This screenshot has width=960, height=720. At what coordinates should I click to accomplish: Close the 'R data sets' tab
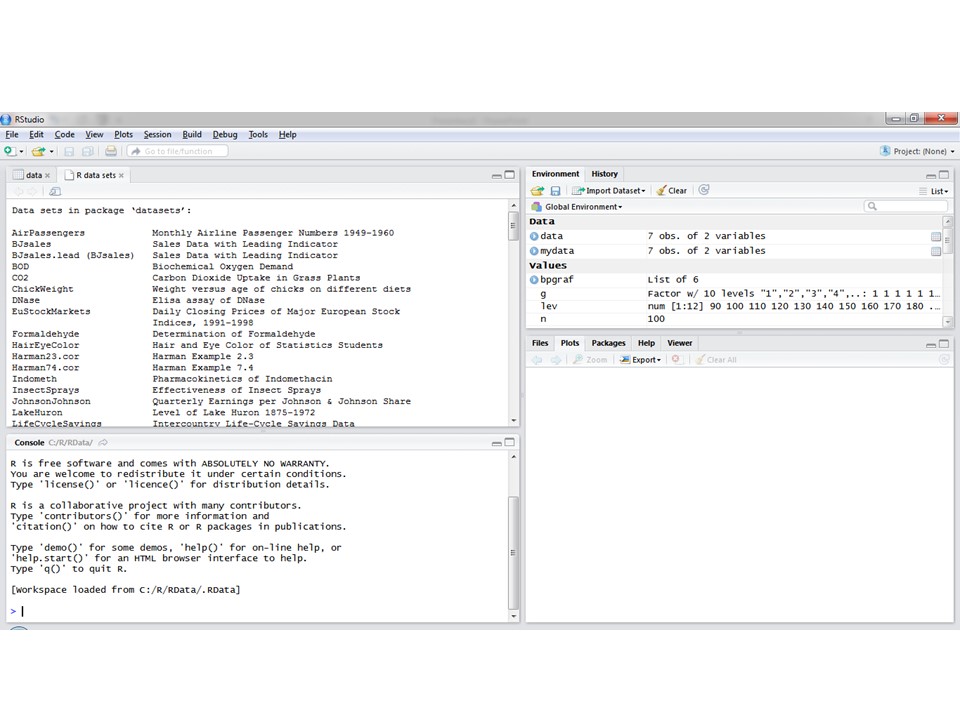pos(122,175)
